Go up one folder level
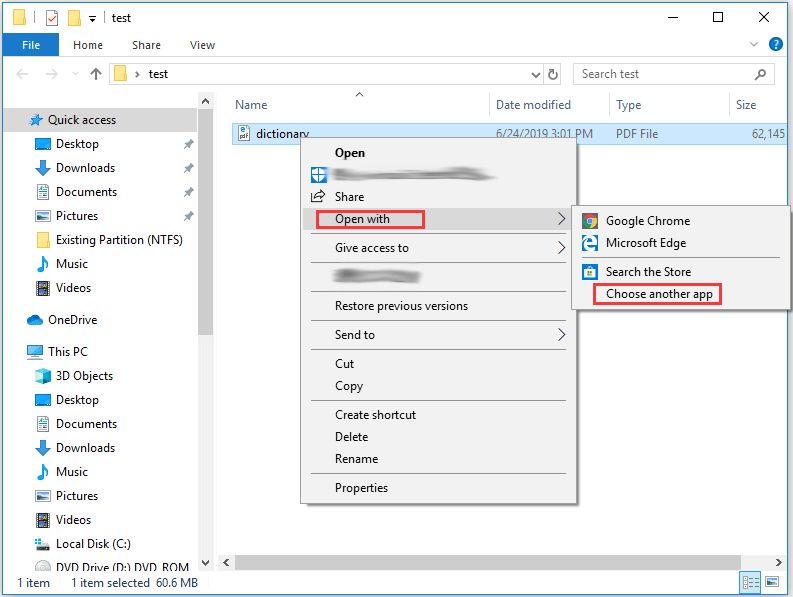The width and height of the screenshot is (793, 597). (96, 74)
